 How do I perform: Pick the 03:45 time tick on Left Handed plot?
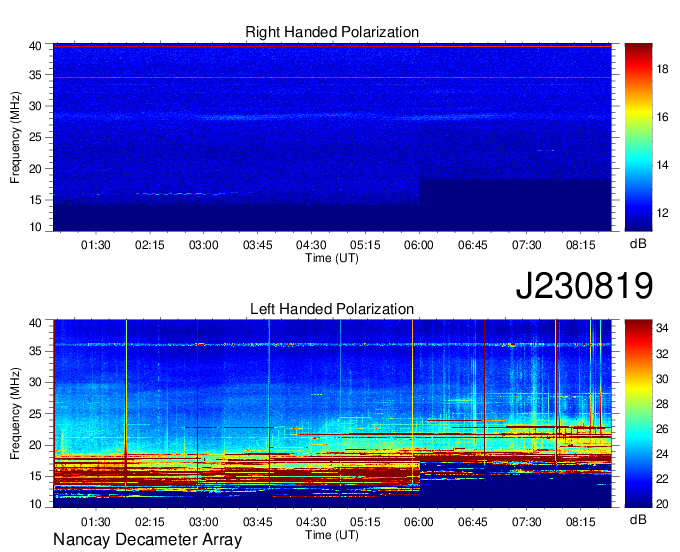pos(257,522)
